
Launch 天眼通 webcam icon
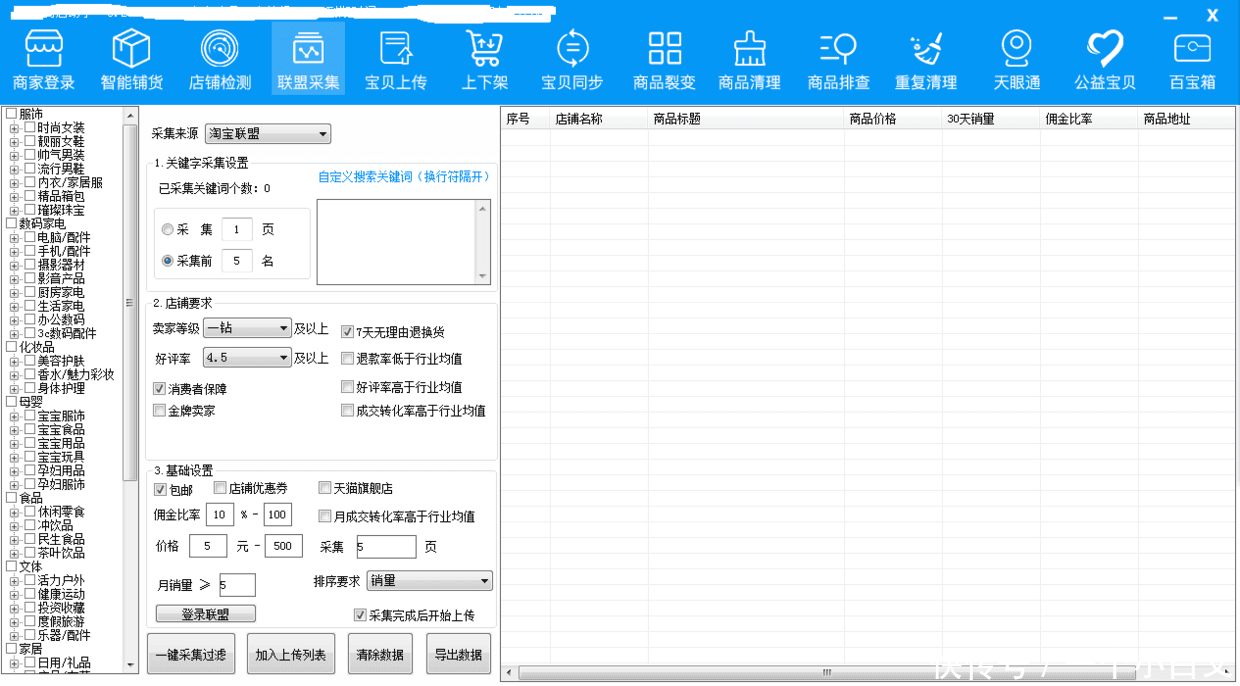coord(1017,49)
